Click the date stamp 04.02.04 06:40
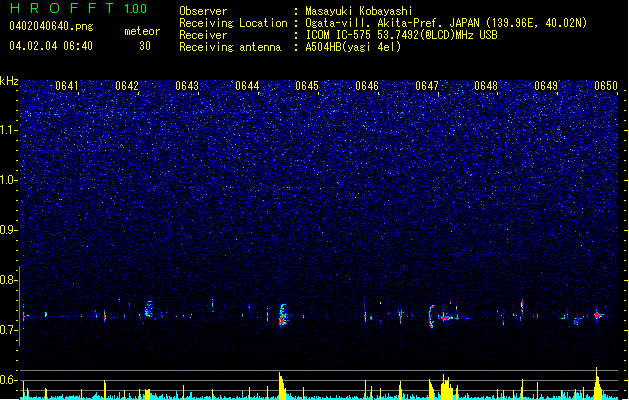 click(x=51, y=46)
